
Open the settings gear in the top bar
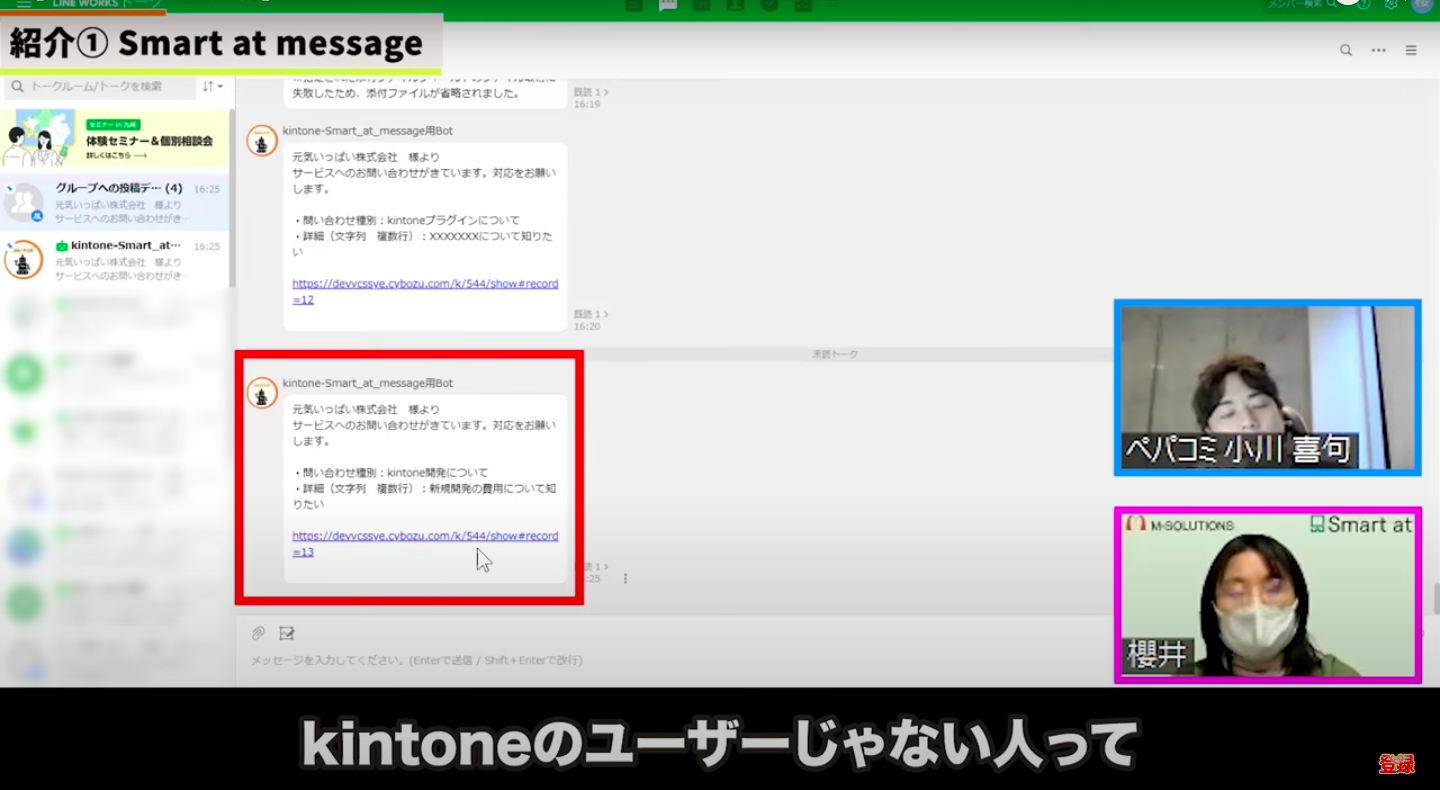1390,5
